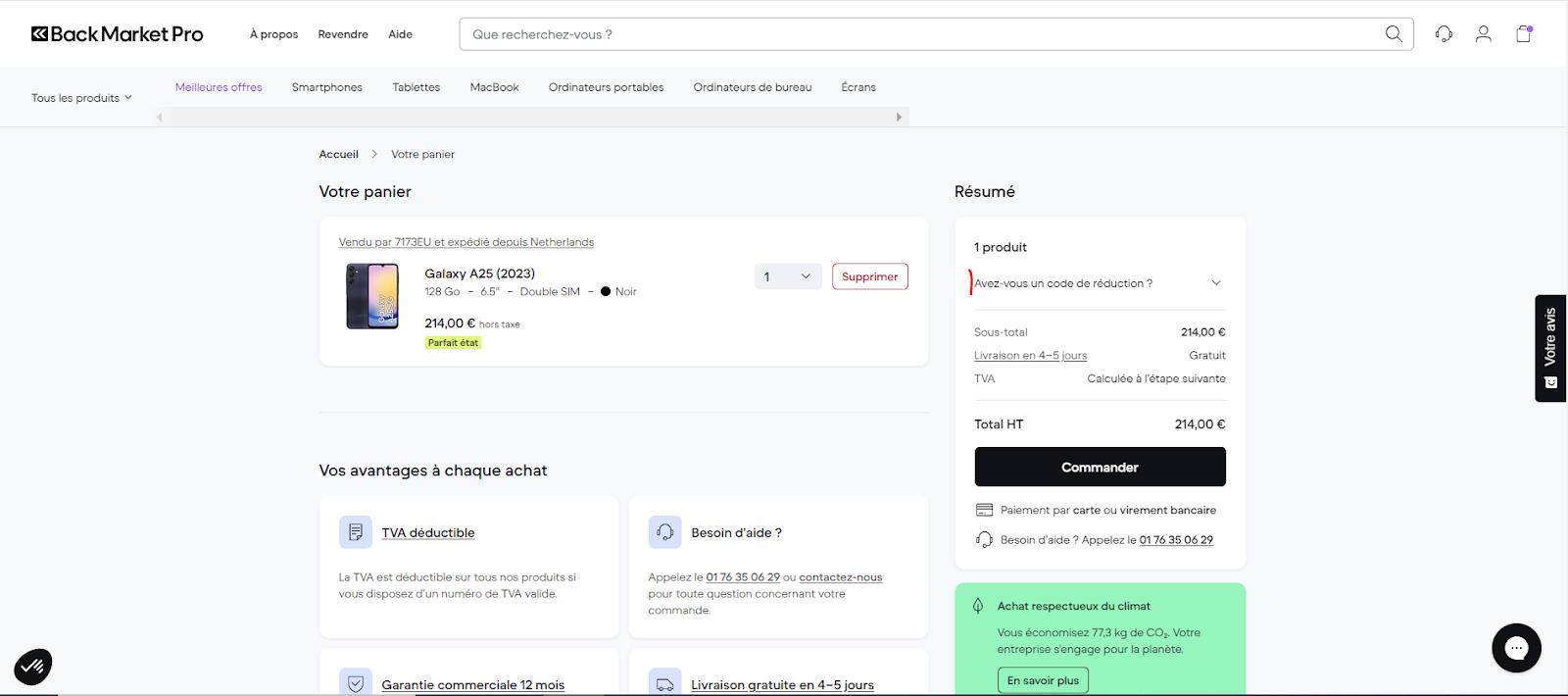This screenshot has height=696, width=1568.
Task: Click the Livraison gratuite truck icon
Action: coord(665,683)
